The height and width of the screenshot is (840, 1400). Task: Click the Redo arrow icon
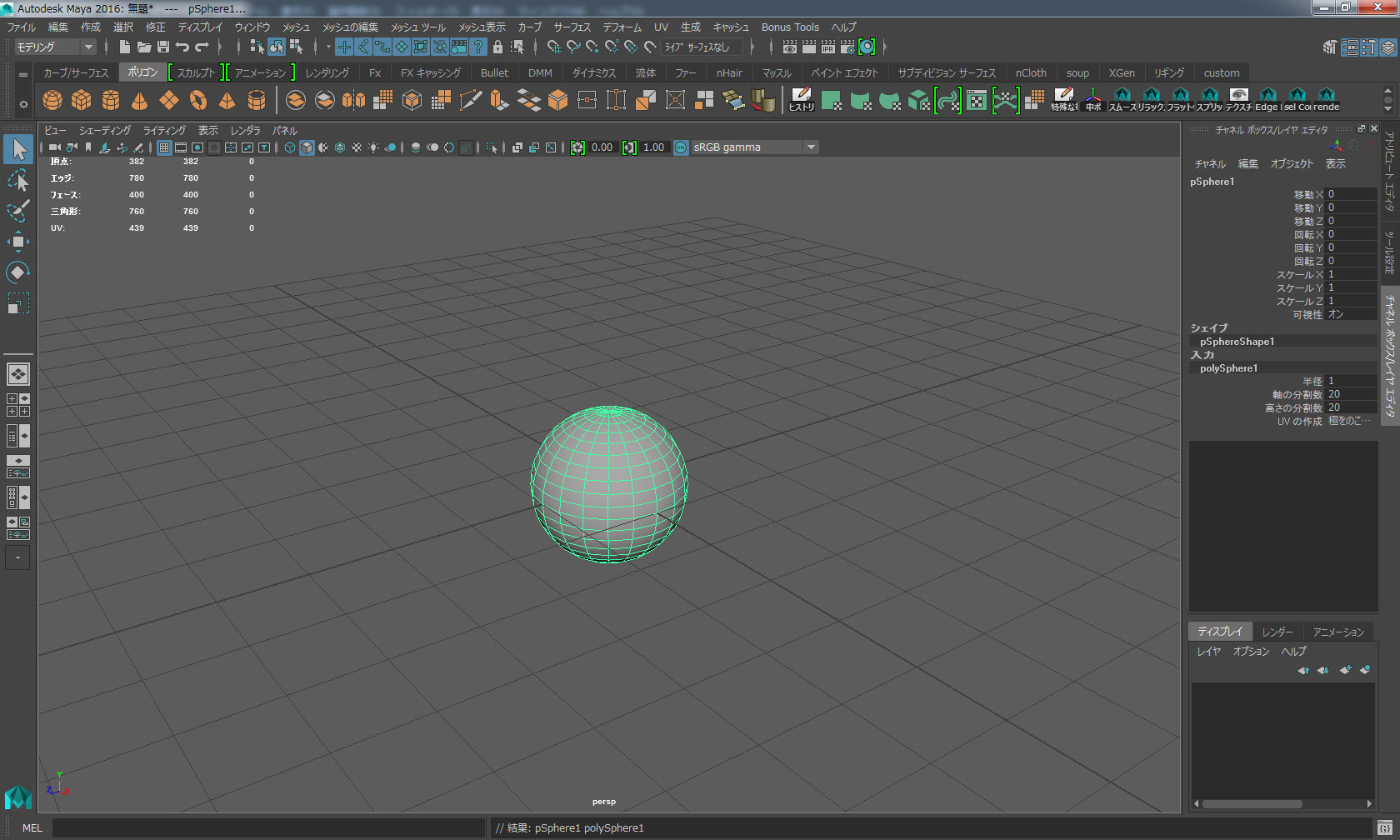[x=202, y=47]
